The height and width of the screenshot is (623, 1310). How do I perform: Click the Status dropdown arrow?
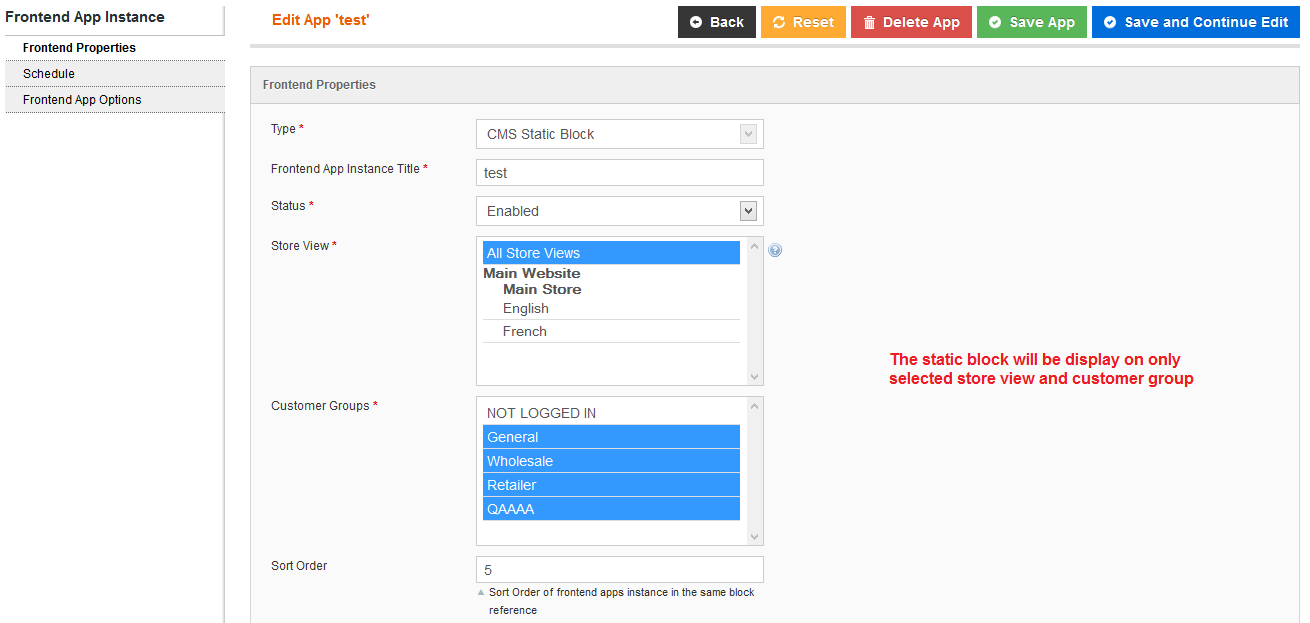[x=748, y=210]
